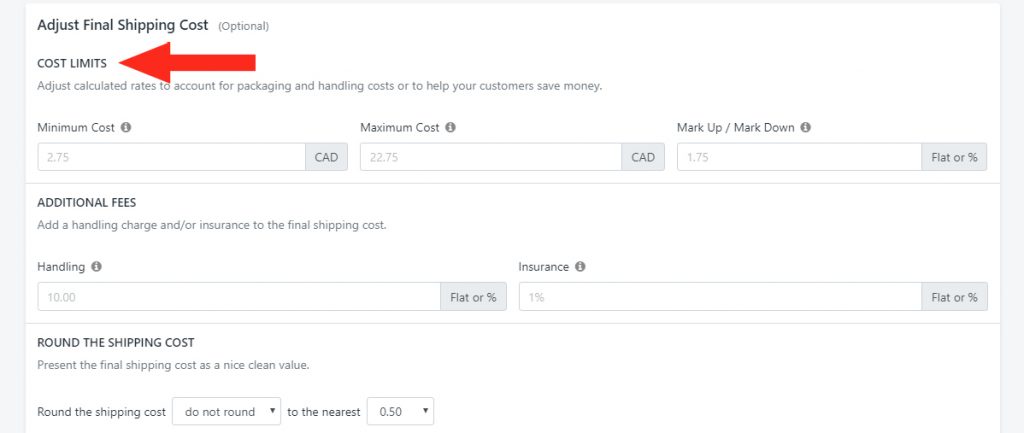Click the 'Handling' label
This screenshot has width=1024, height=433.
(61, 266)
